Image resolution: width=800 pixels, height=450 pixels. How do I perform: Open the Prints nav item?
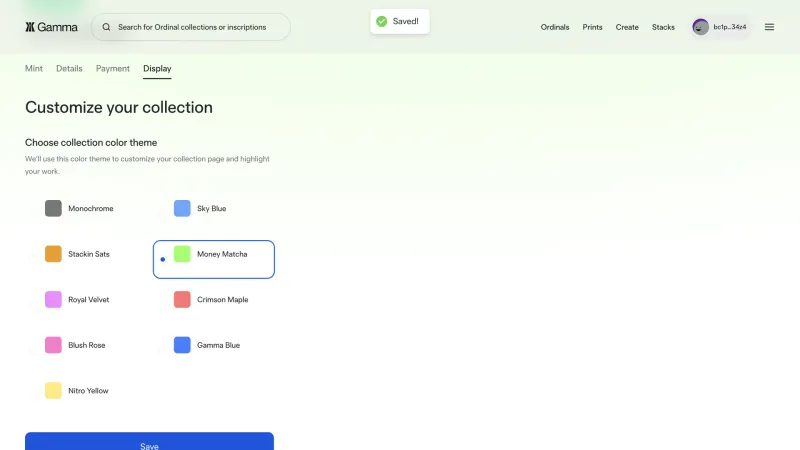pyautogui.click(x=592, y=27)
